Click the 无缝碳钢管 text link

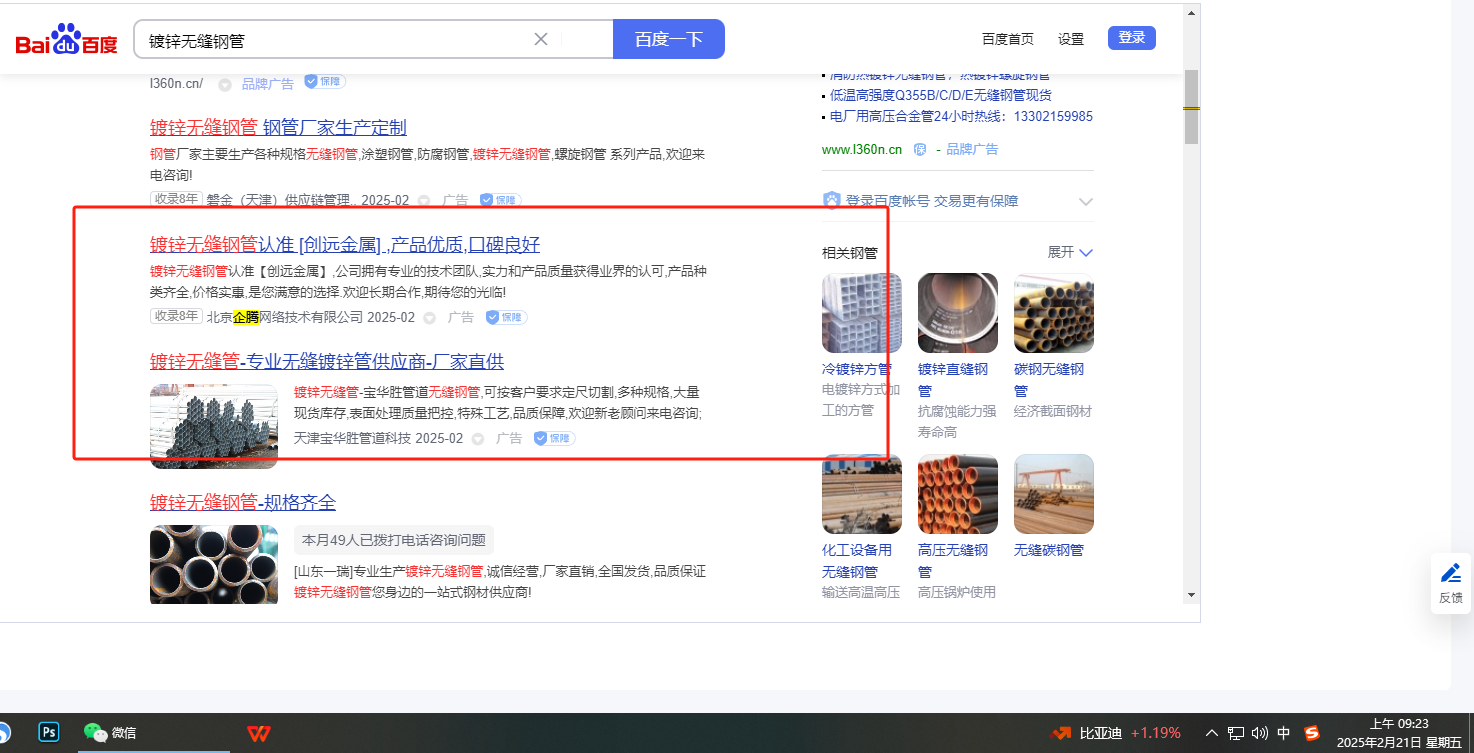1049,550
